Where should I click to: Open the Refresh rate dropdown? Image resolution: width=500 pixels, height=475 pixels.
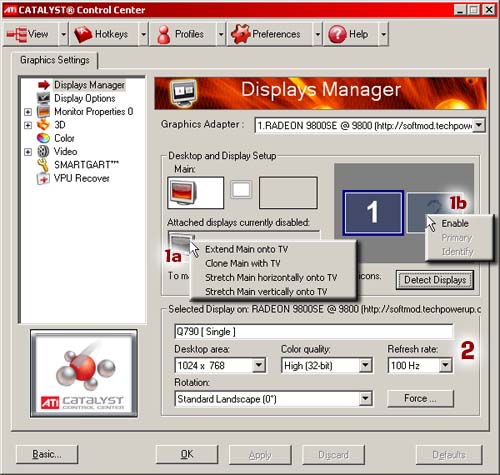tap(445, 365)
